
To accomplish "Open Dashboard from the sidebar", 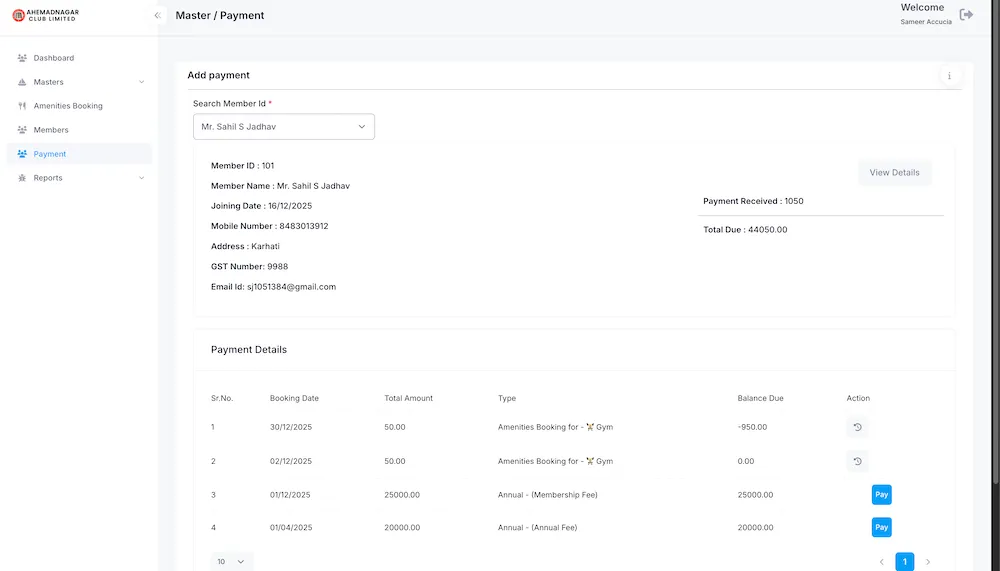I will [x=79, y=58].
